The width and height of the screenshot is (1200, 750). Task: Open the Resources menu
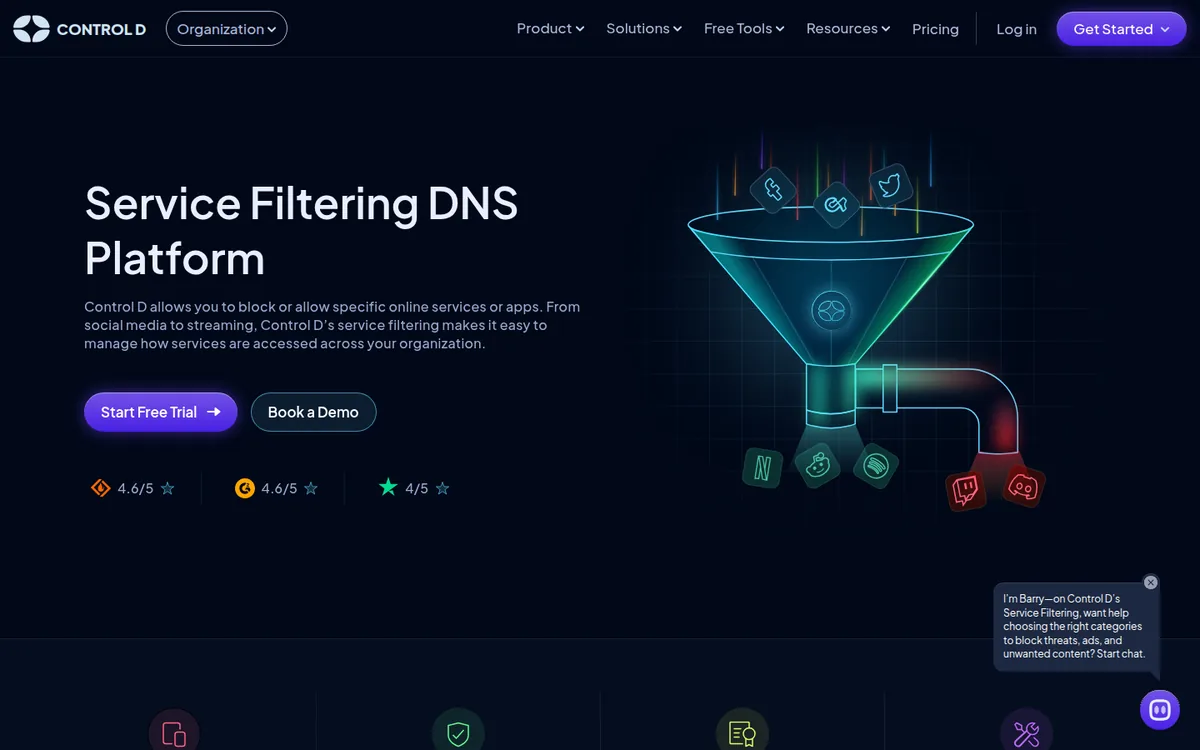848,29
